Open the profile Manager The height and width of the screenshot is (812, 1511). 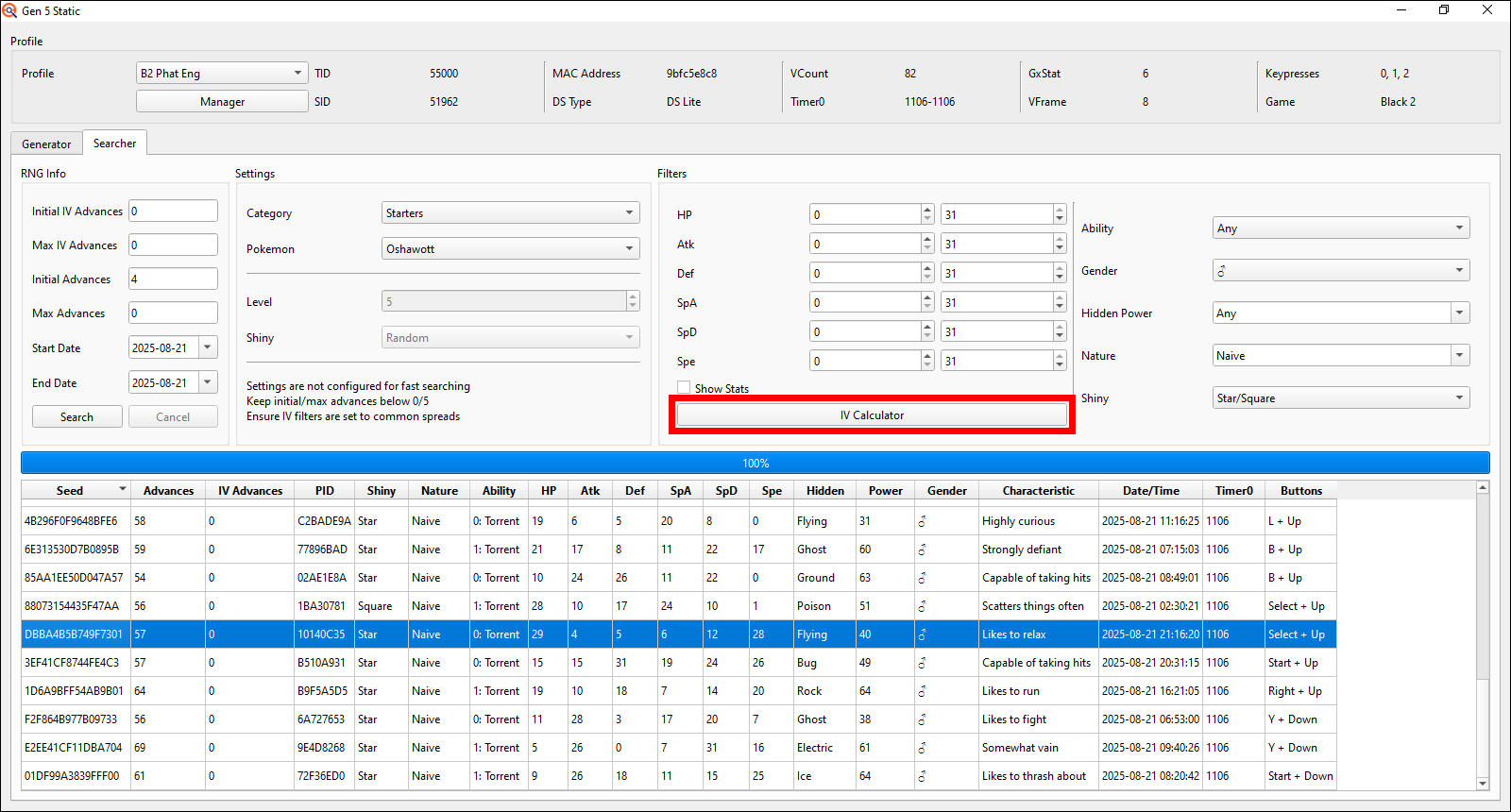click(222, 102)
